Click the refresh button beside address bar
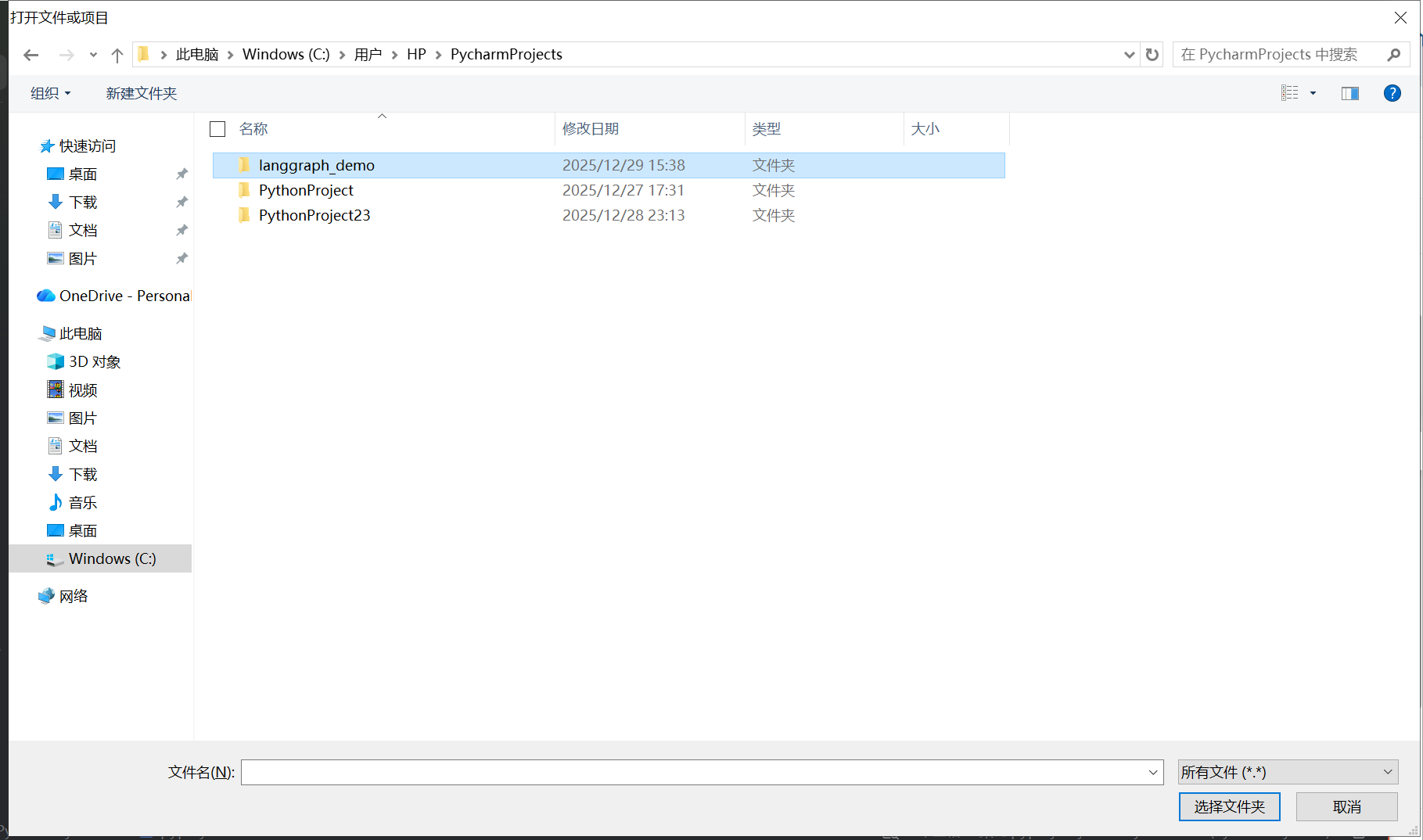The image size is (1423, 840). pos(1152,55)
